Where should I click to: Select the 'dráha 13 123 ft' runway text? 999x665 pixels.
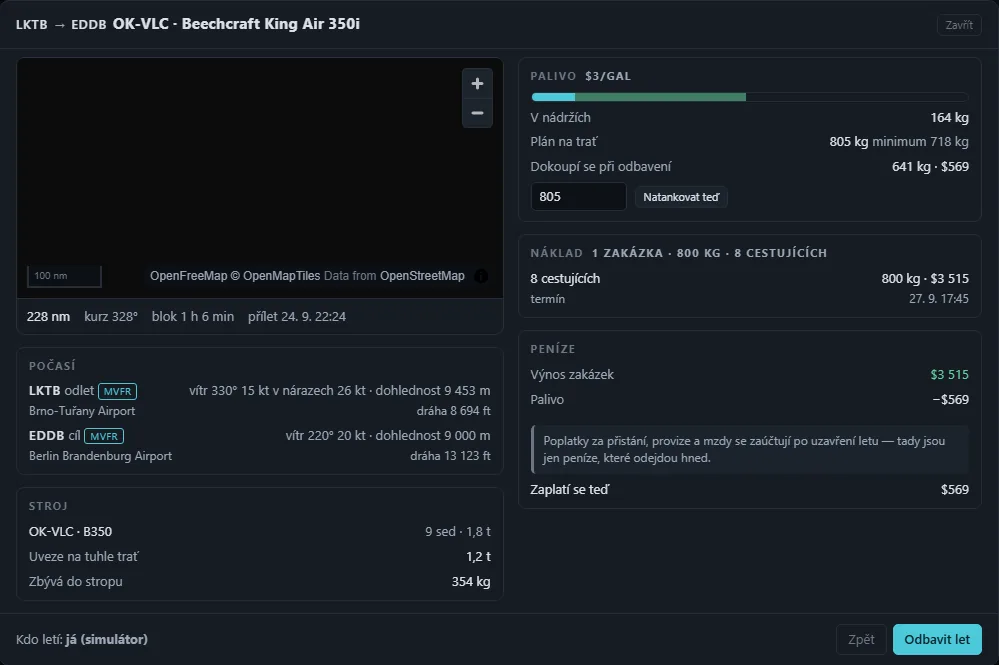(450, 456)
